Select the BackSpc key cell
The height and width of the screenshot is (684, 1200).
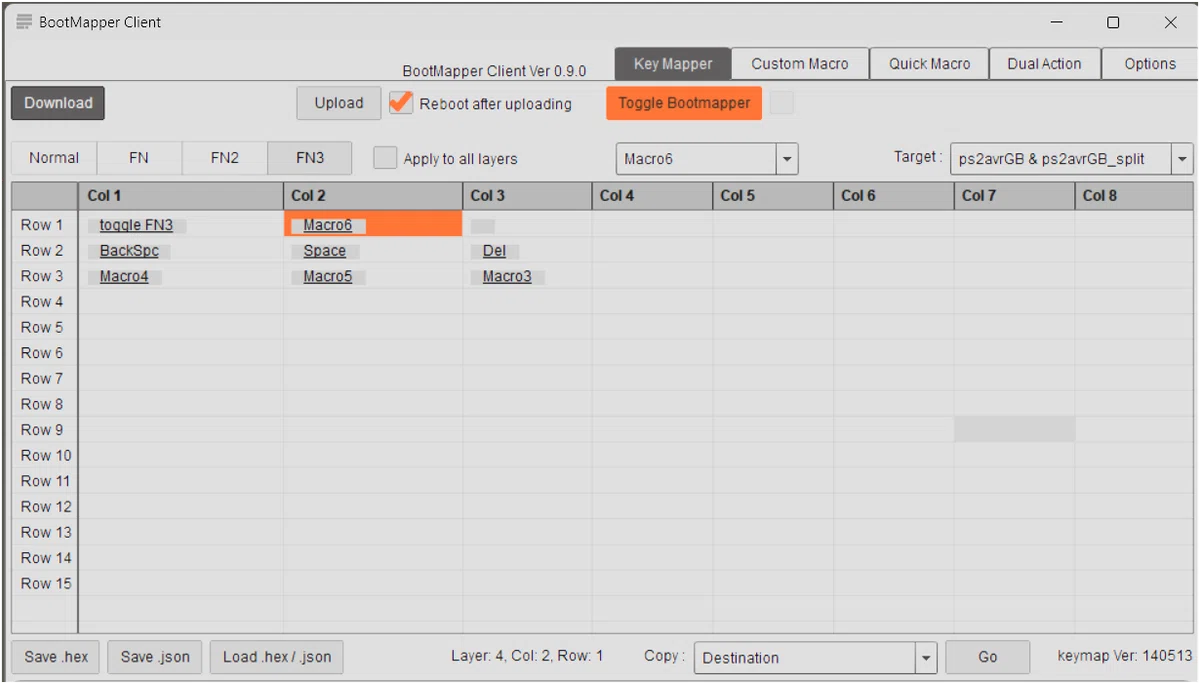coord(181,251)
